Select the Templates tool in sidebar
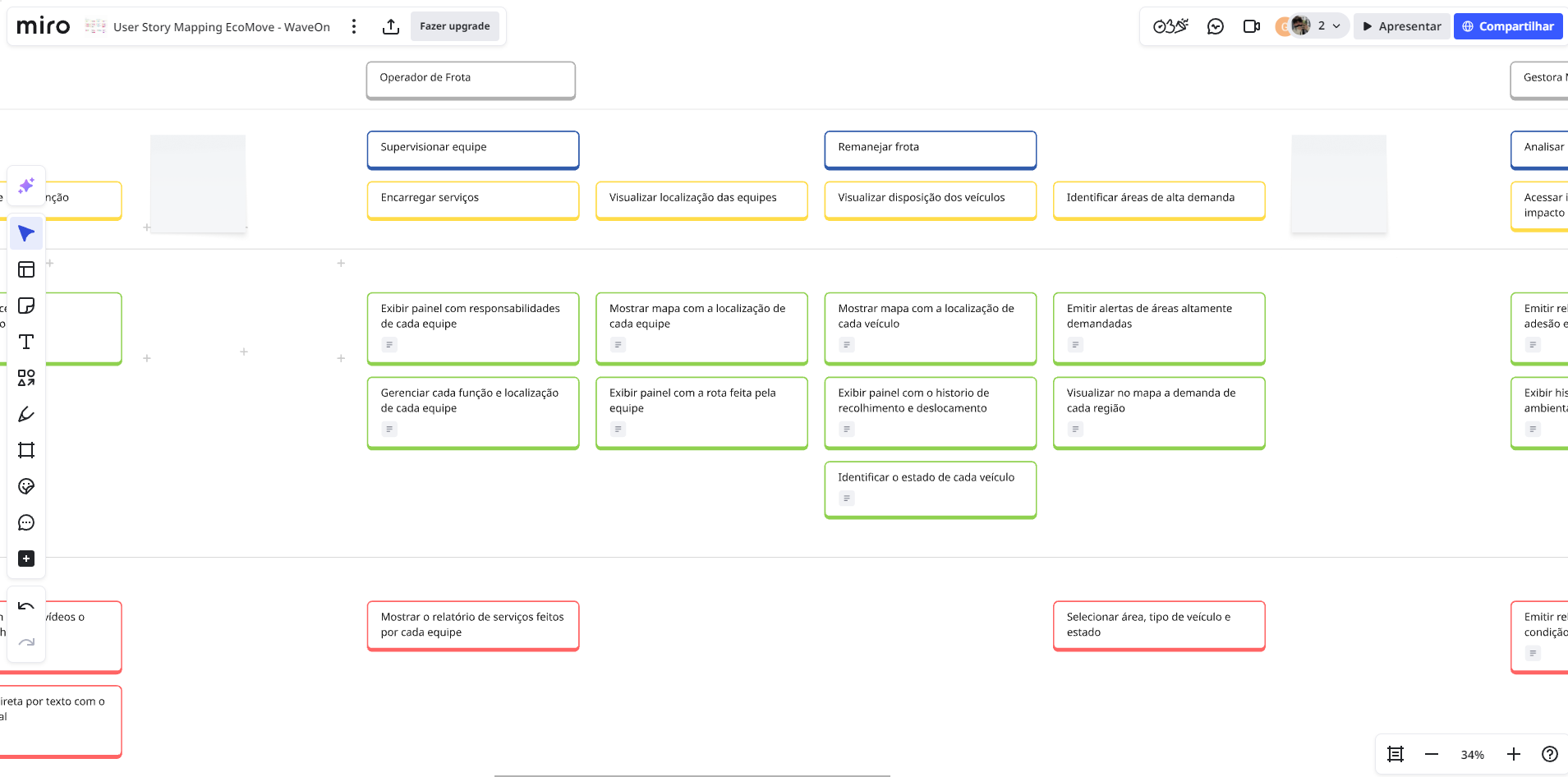Image resolution: width=1568 pixels, height=777 pixels. 26,269
